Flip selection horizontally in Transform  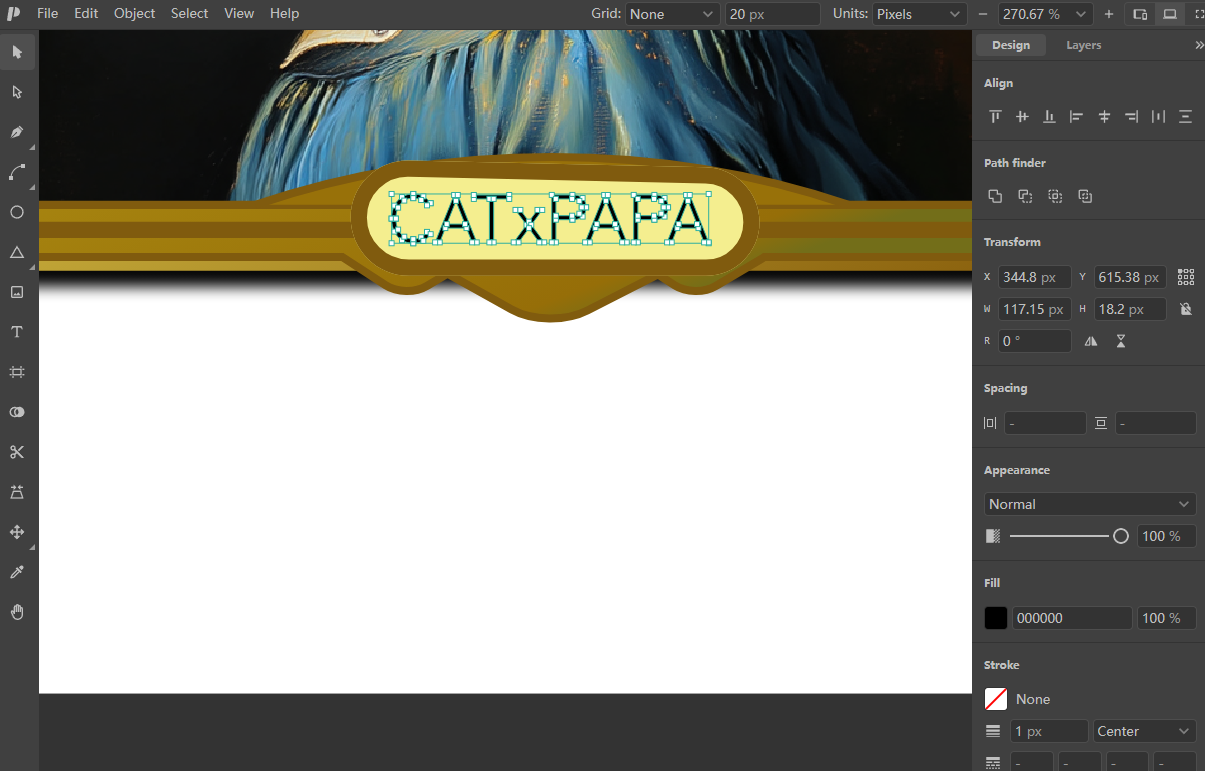(1091, 341)
